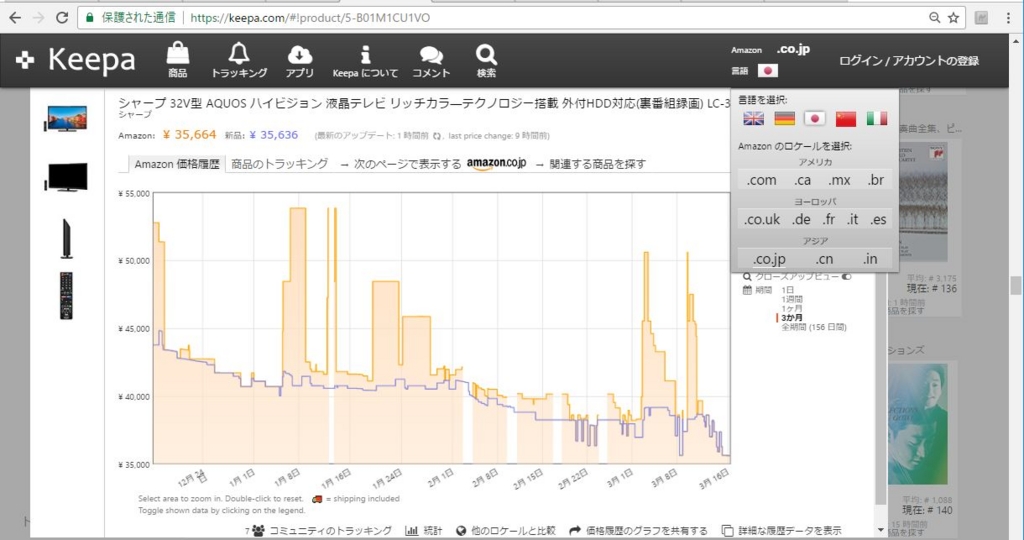Image resolution: width=1024 pixels, height=540 pixels.
Task: Open コミュニティのトラッキング
Action: (320, 531)
